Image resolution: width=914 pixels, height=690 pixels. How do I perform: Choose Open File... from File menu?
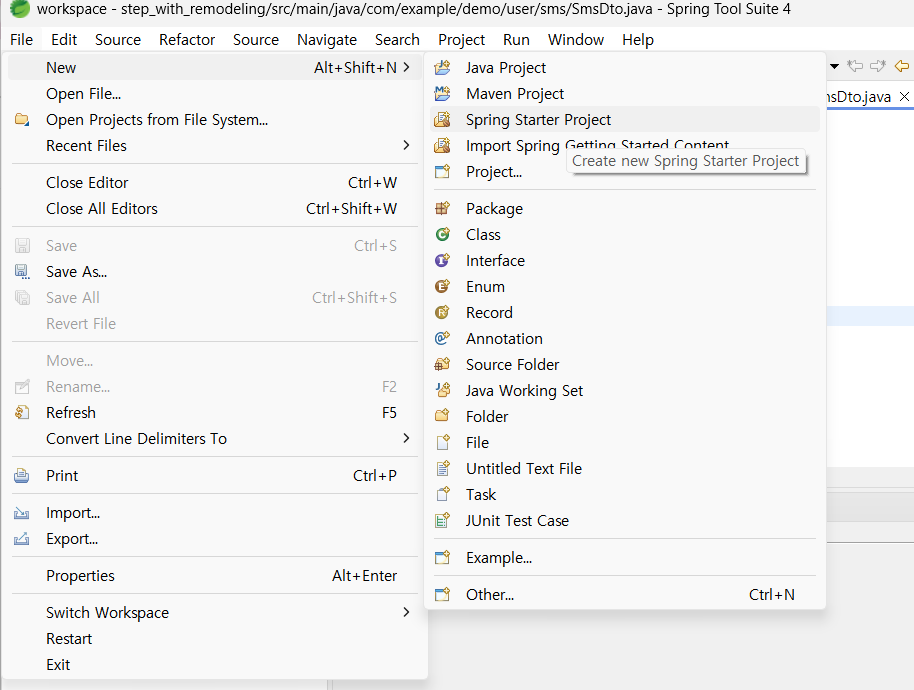[x=214, y=94]
